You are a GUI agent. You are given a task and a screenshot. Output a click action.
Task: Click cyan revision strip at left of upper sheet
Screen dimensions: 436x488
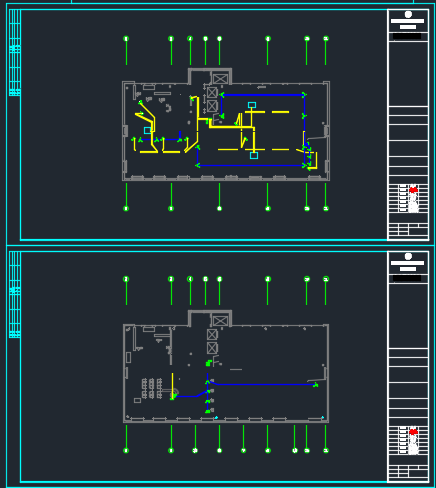click(x=15, y=53)
